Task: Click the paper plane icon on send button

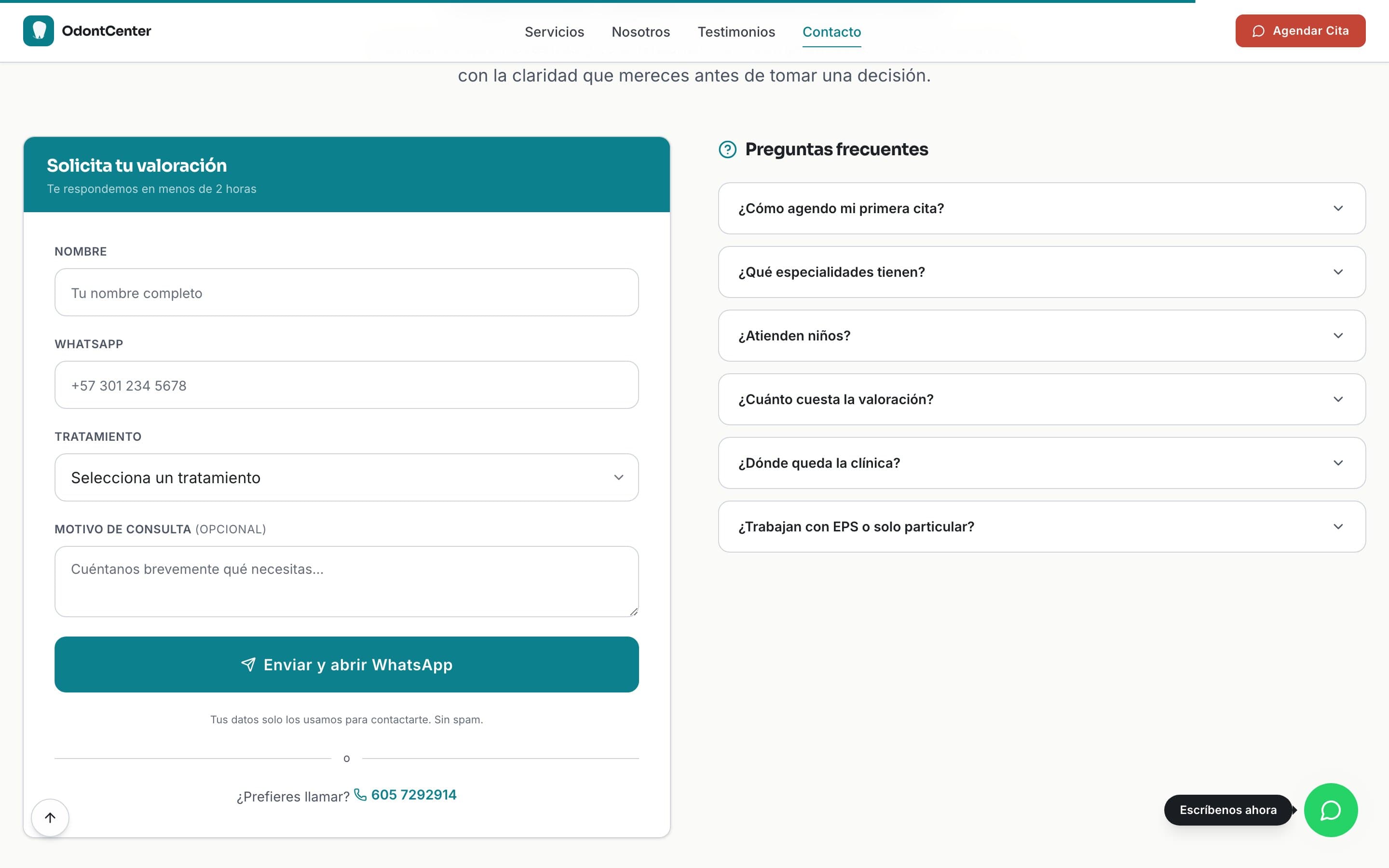Action: click(248, 664)
